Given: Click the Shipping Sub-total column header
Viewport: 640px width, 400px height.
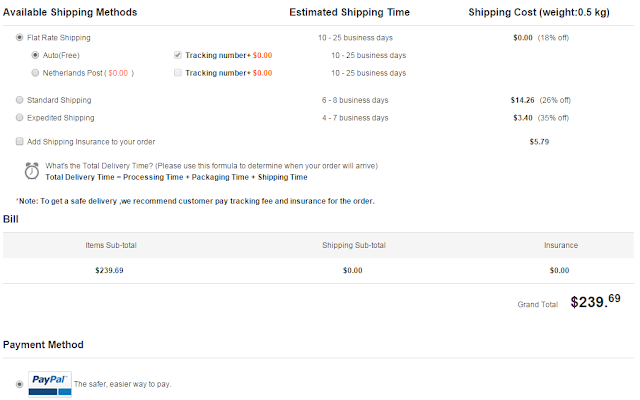Looking at the screenshot, I should pos(352,245).
